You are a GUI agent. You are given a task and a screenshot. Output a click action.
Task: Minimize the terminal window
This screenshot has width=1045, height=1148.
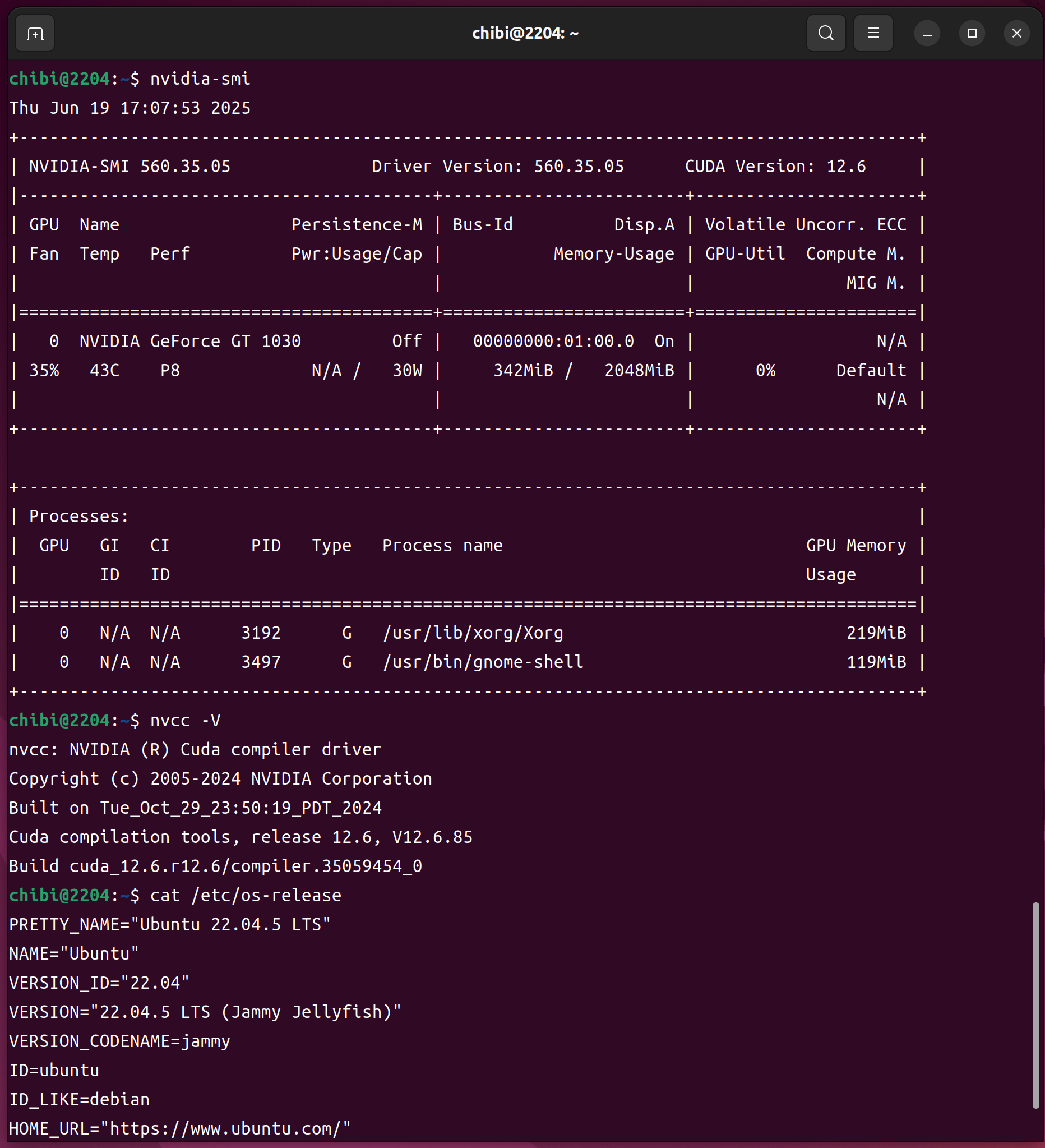coord(927,34)
